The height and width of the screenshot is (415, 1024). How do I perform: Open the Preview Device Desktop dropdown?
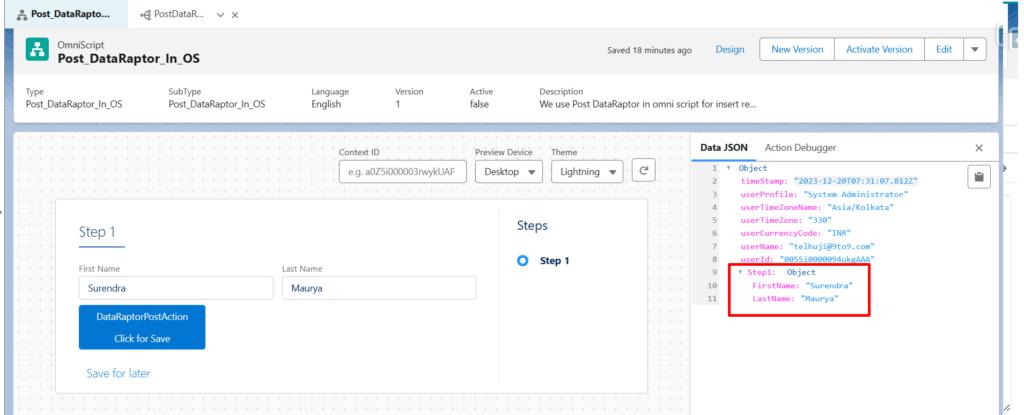[509, 172]
